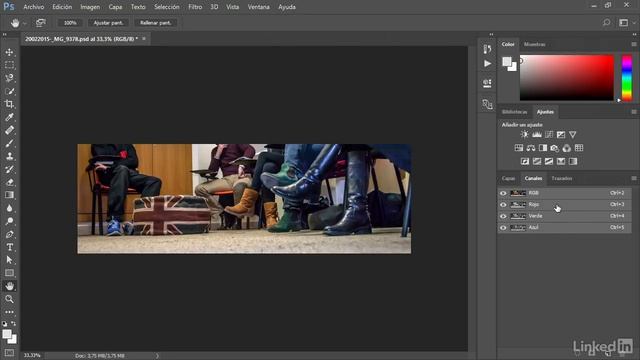
Task: Select the Blur tool
Action: (x=9, y=208)
